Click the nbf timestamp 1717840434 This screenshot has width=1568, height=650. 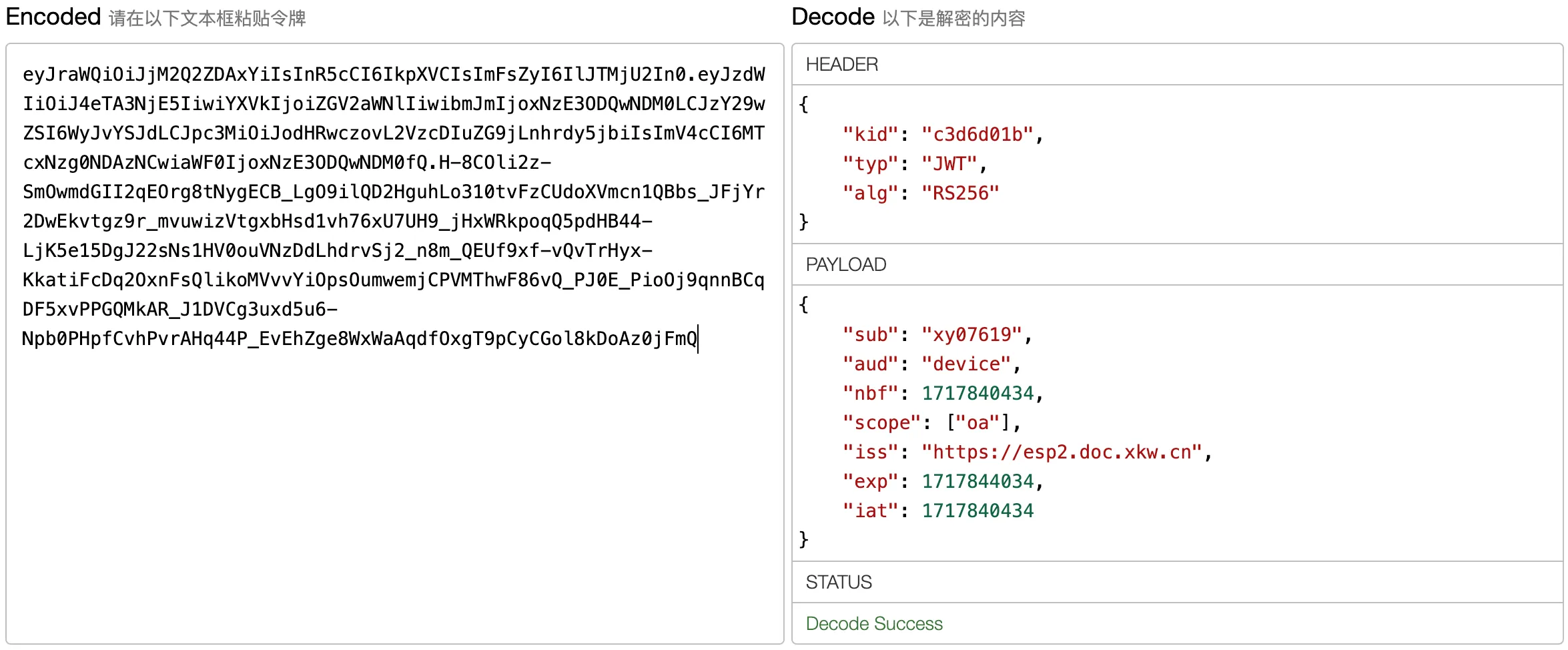(x=977, y=394)
